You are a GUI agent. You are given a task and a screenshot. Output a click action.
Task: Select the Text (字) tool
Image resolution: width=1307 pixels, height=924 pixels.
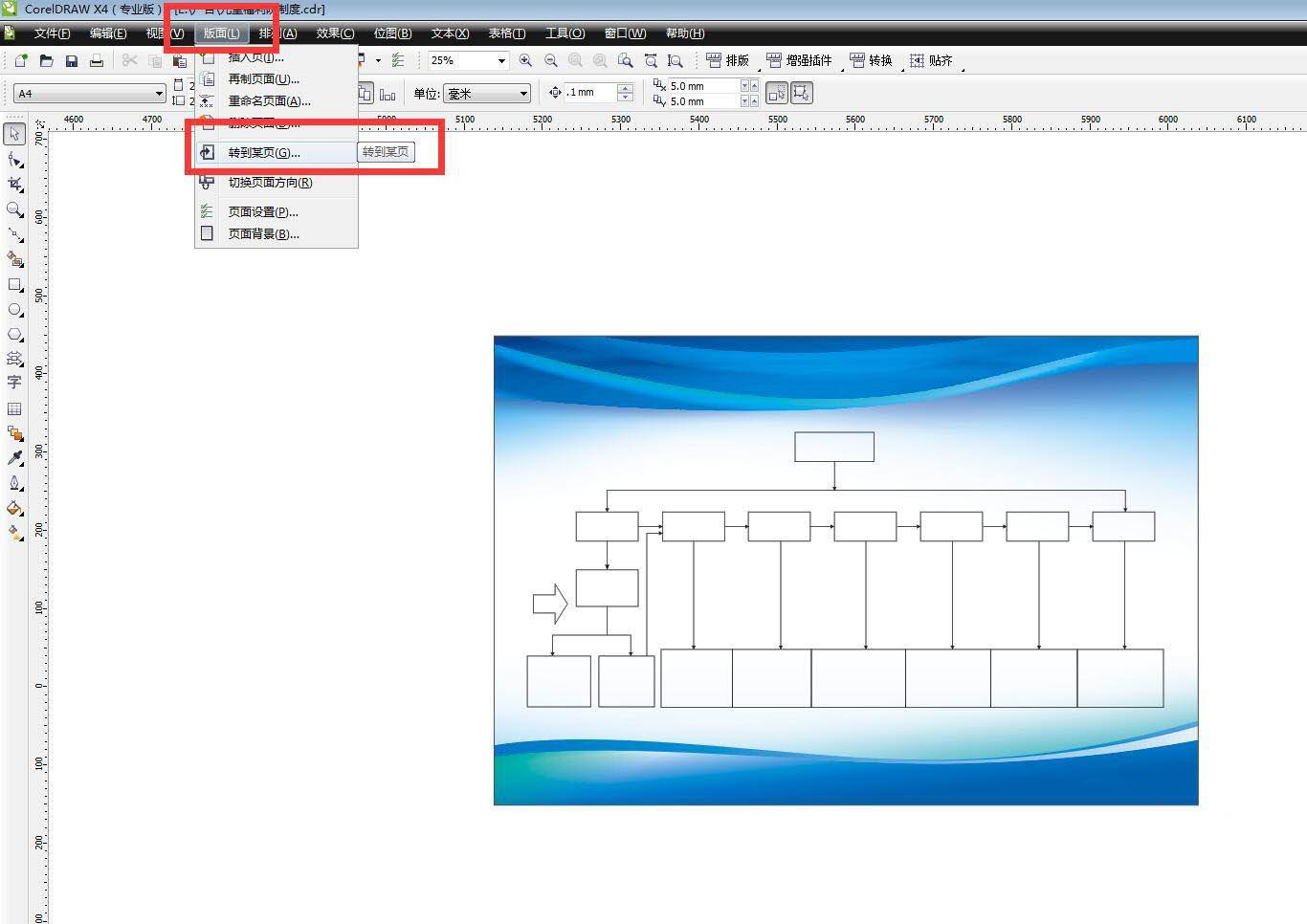tap(14, 383)
